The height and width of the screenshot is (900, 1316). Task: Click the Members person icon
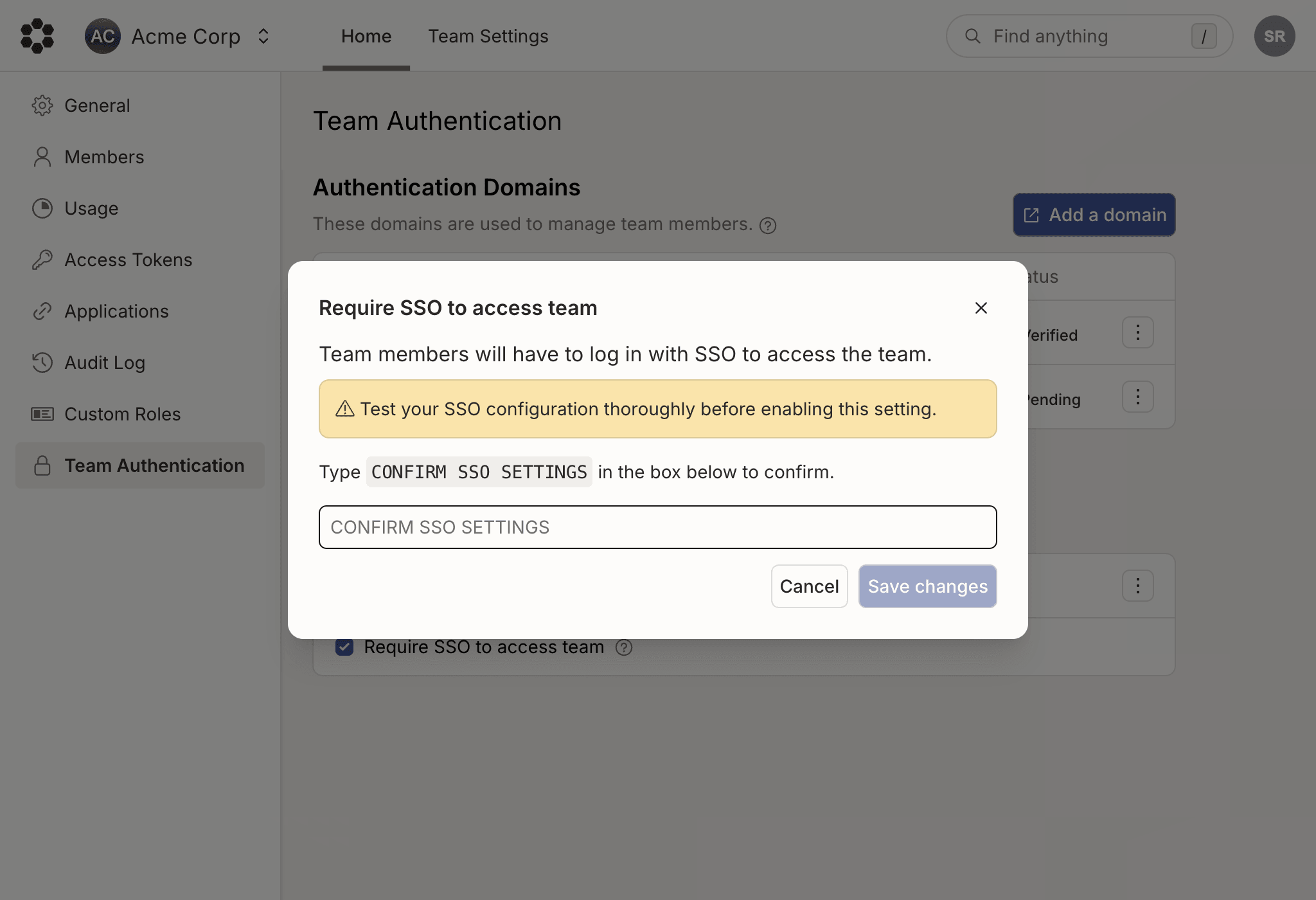point(42,157)
